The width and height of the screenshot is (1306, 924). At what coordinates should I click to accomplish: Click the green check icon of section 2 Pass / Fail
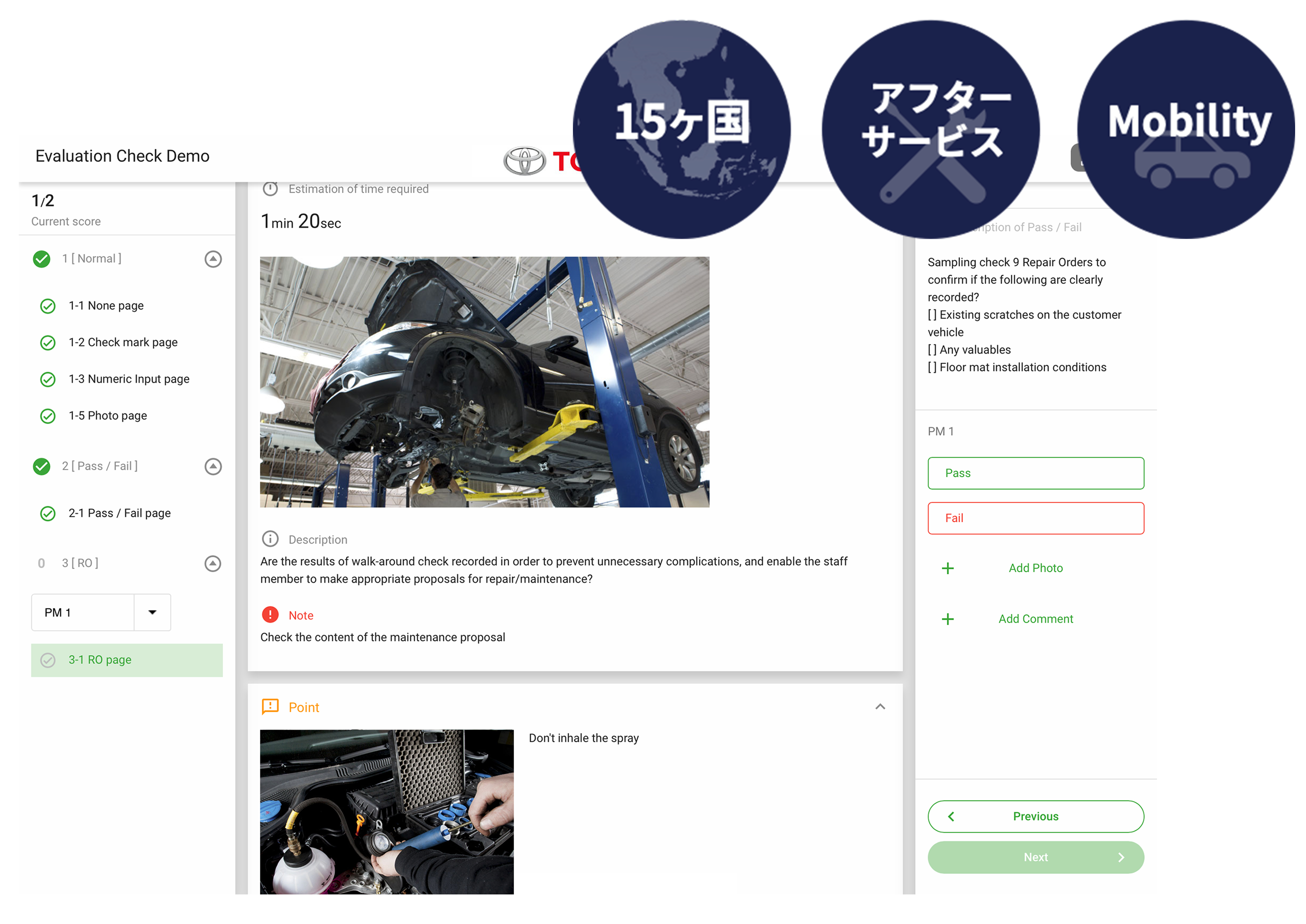42,467
